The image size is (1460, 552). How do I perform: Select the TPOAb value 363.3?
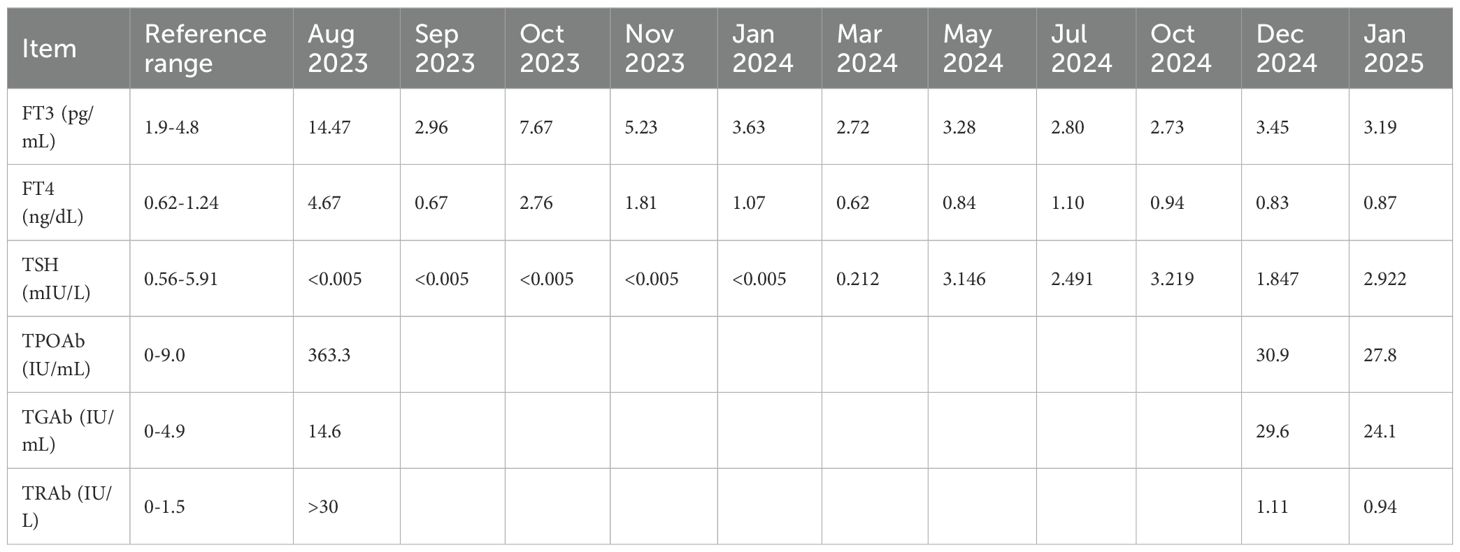click(332, 355)
